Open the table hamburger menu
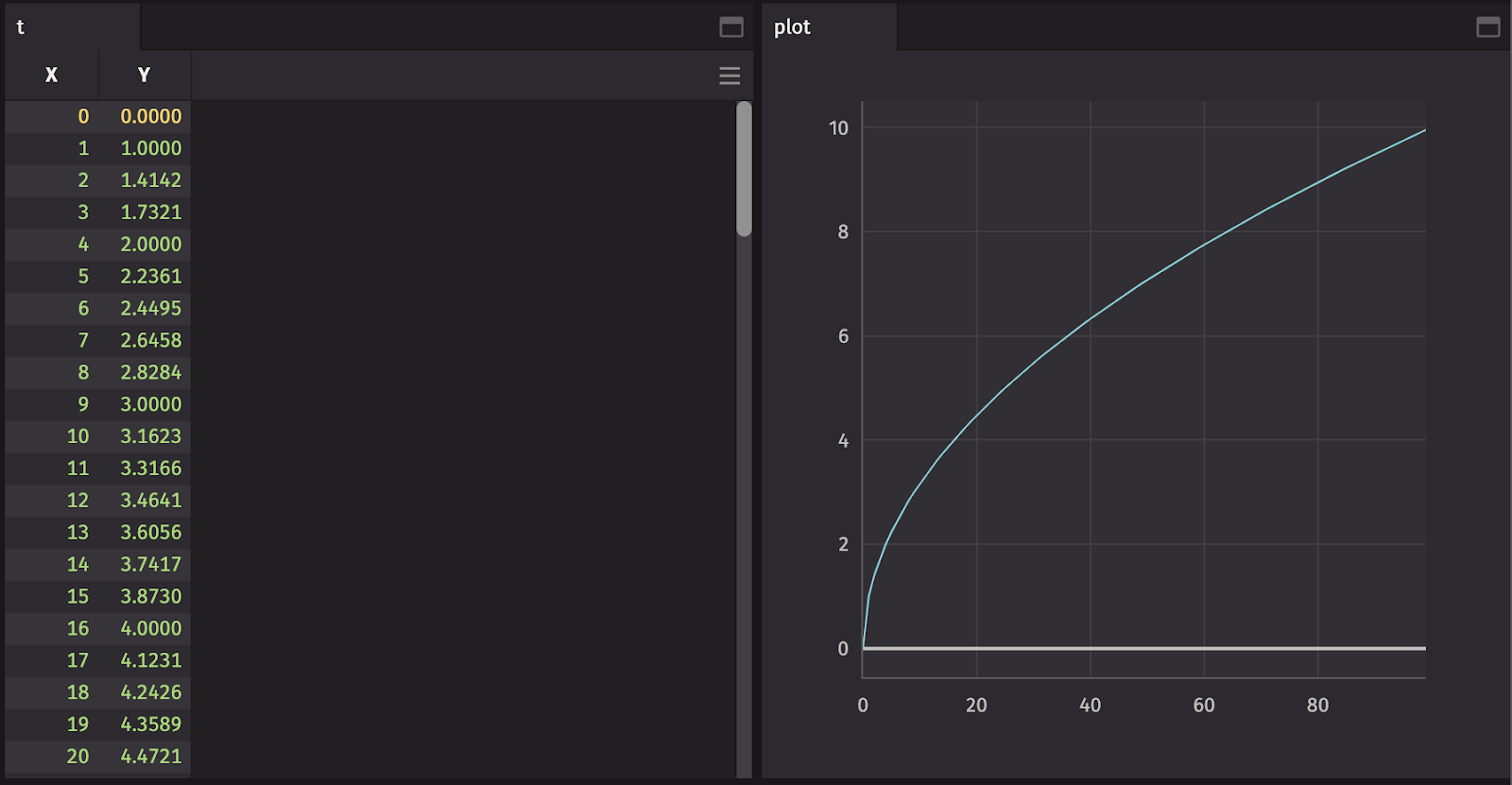 pos(729,76)
